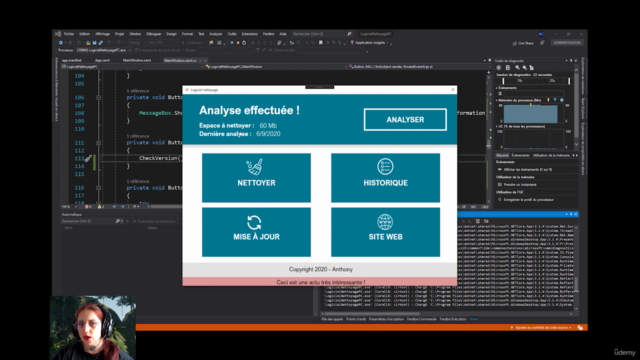
Task: Click the MISE À JOUR tile
Action: pyautogui.click(x=256, y=232)
